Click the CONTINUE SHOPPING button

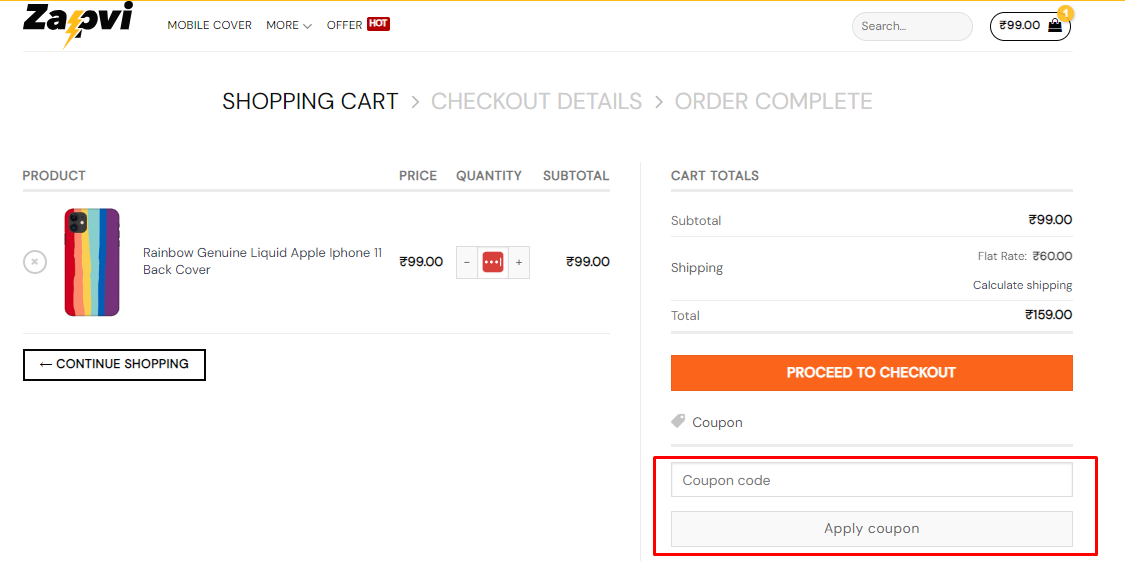[114, 364]
